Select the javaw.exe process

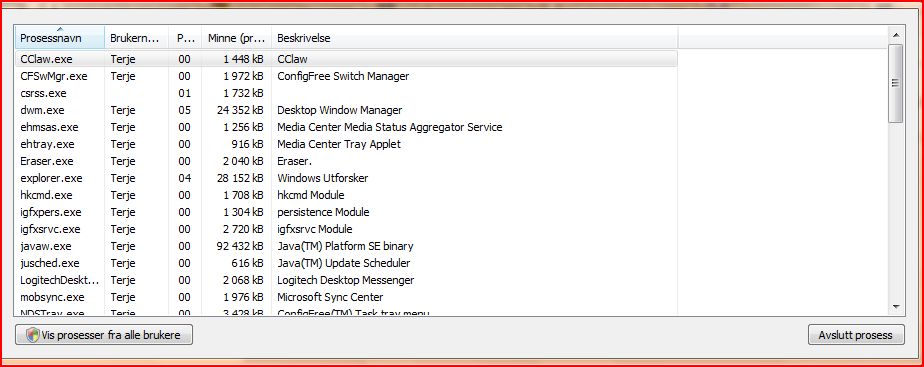(346, 246)
